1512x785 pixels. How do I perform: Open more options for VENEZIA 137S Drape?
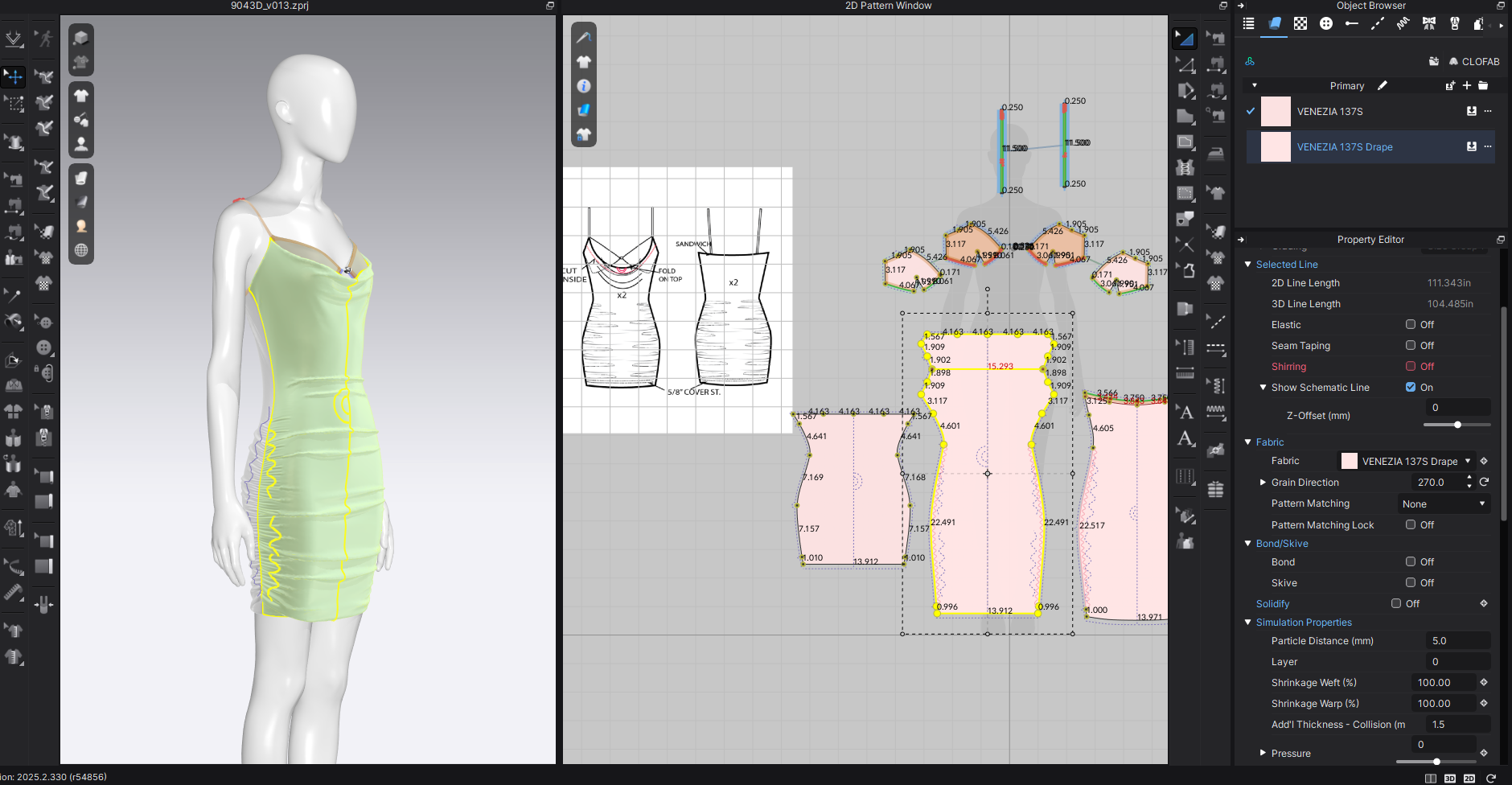point(1488,146)
